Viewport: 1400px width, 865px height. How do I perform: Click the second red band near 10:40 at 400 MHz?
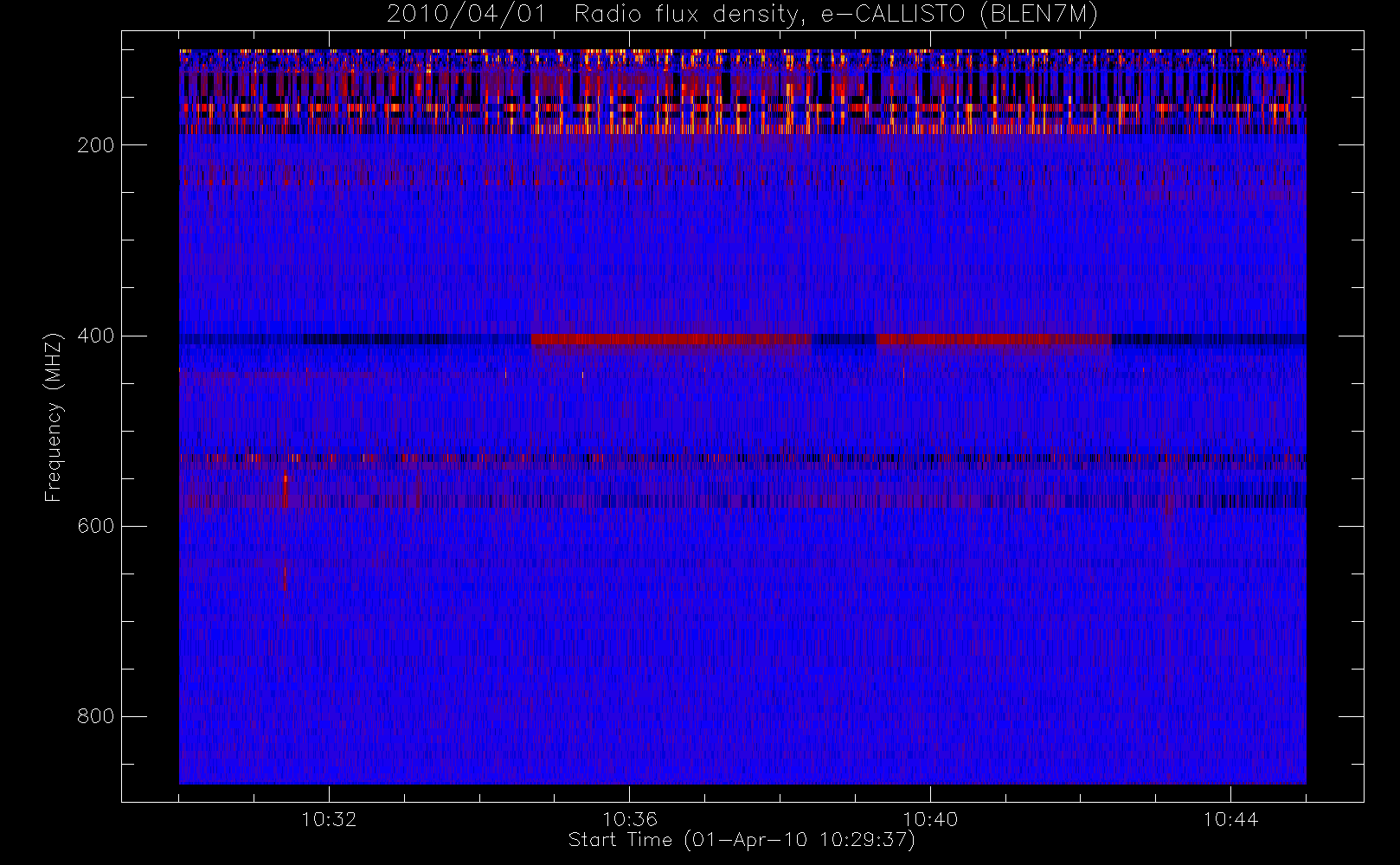[994, 339]
